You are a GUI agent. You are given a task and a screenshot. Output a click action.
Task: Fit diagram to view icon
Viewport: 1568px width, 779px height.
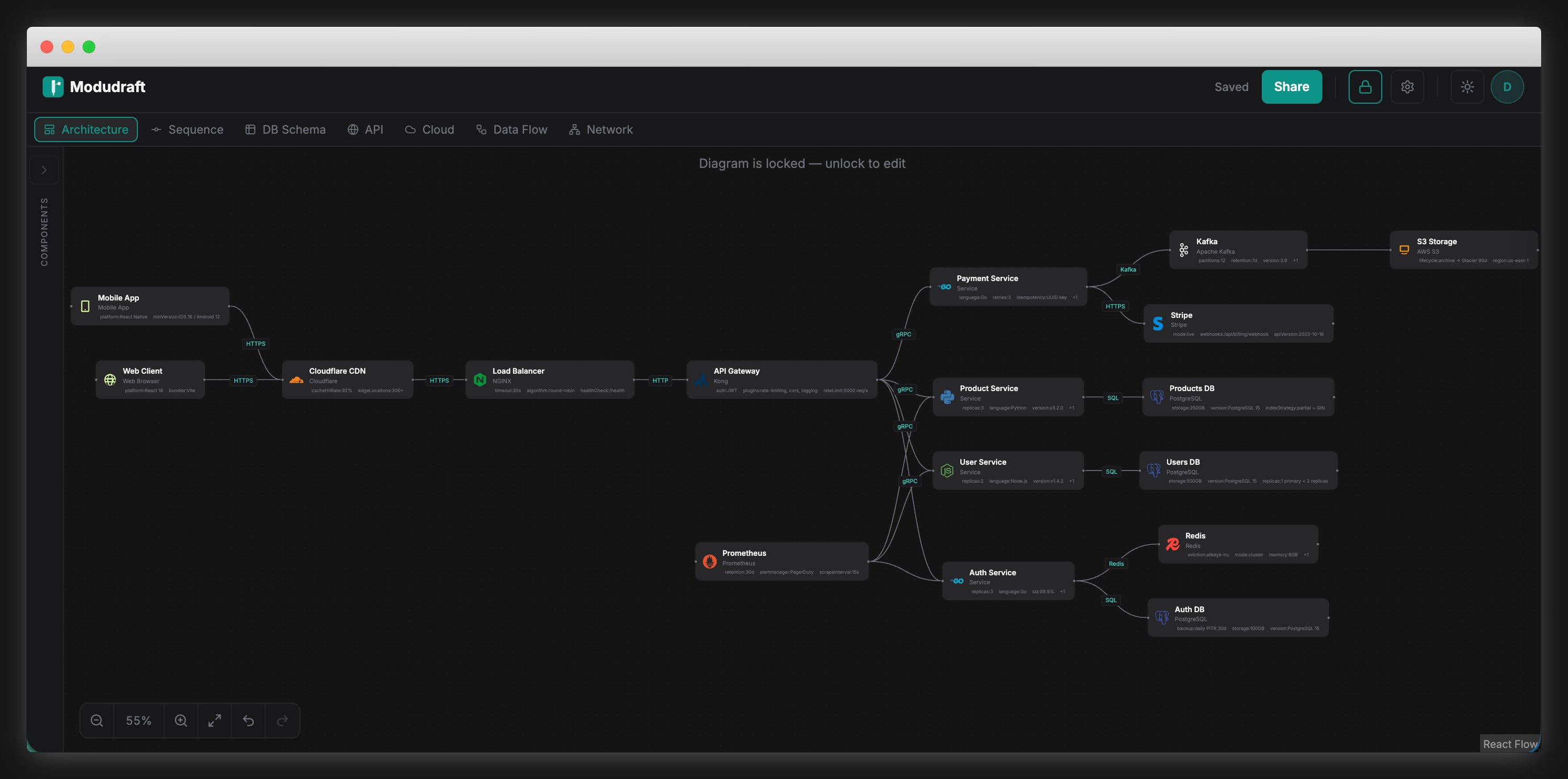click(x=215, y=721)
